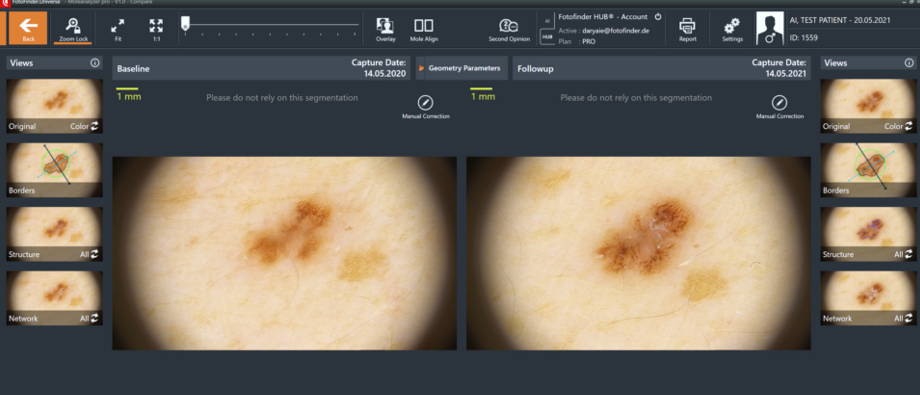This screenshot has height=395, width=920.
Task: Click the Fit view icon
Action: click(118, 29)
